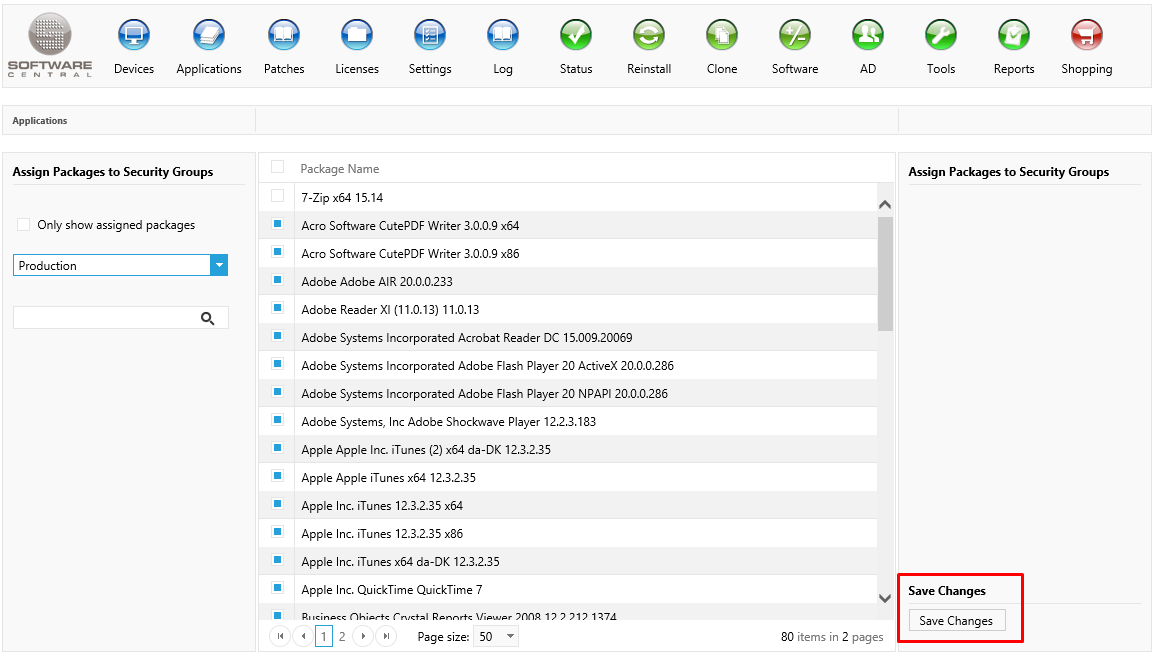
Task: Open the Devices section icon
Action: click(133, 36)
